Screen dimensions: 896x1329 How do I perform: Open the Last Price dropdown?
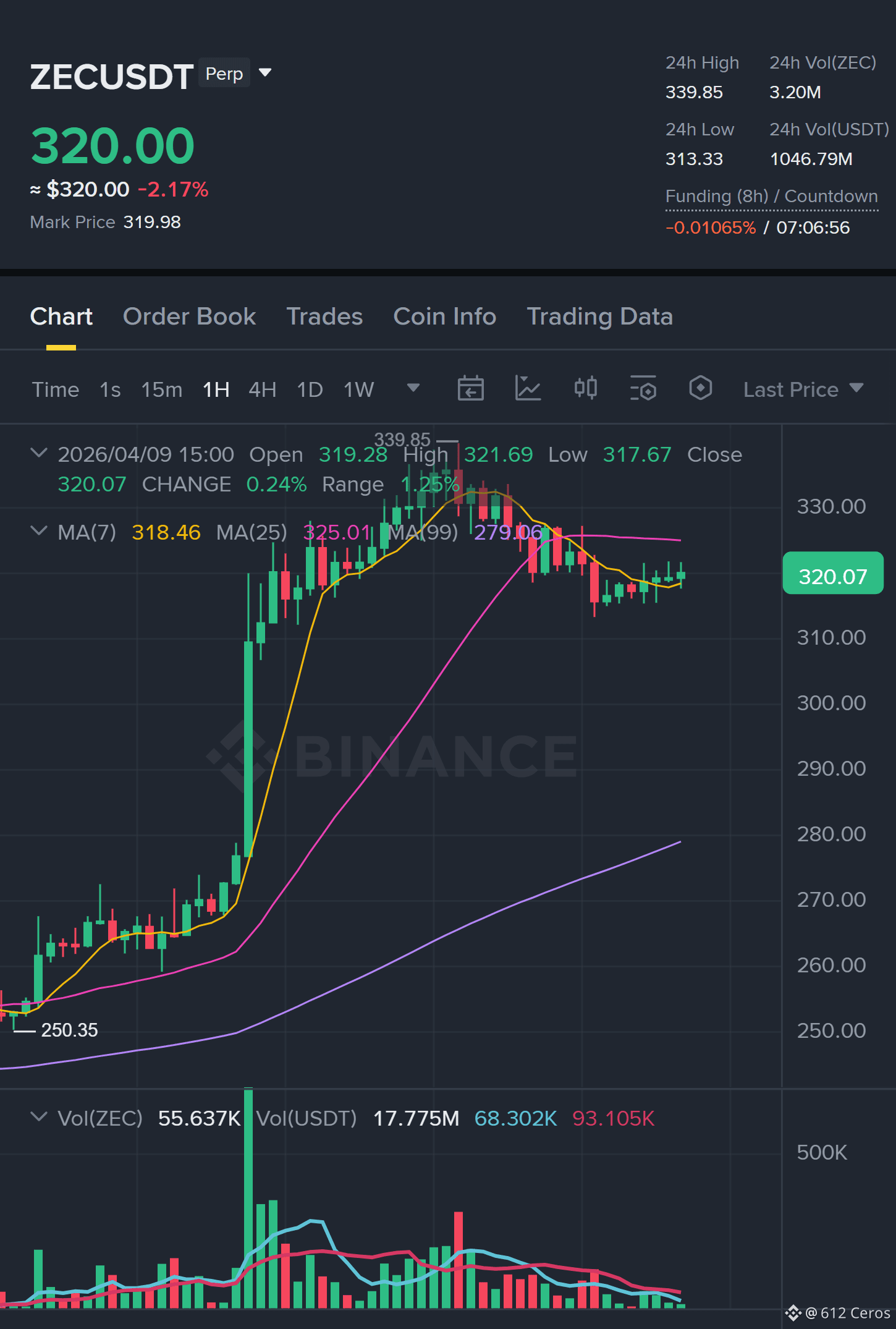click(x=803, y=389)
